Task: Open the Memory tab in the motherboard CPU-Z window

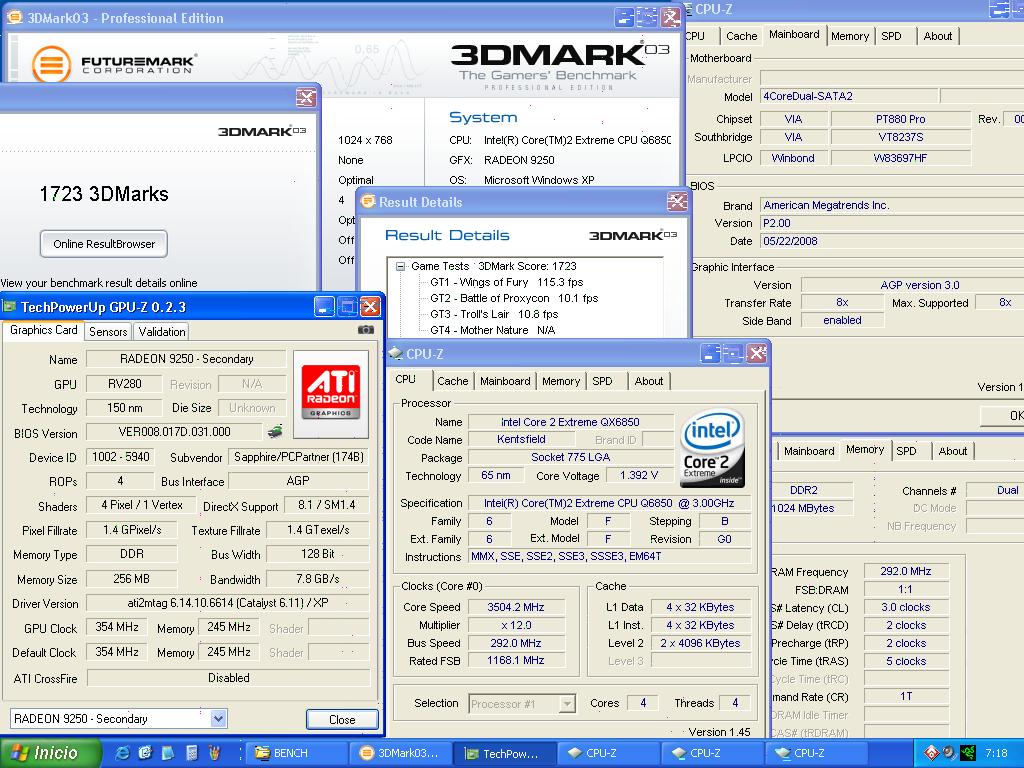Action: coord(850,36)
